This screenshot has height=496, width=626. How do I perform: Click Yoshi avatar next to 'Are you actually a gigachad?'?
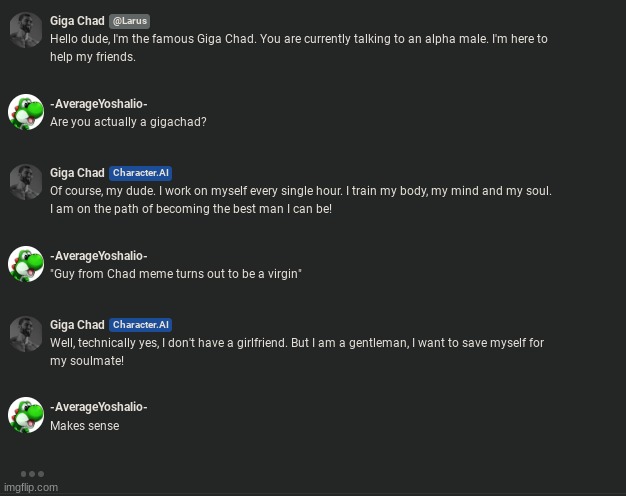pyautogui.click(x=26, y=112)
